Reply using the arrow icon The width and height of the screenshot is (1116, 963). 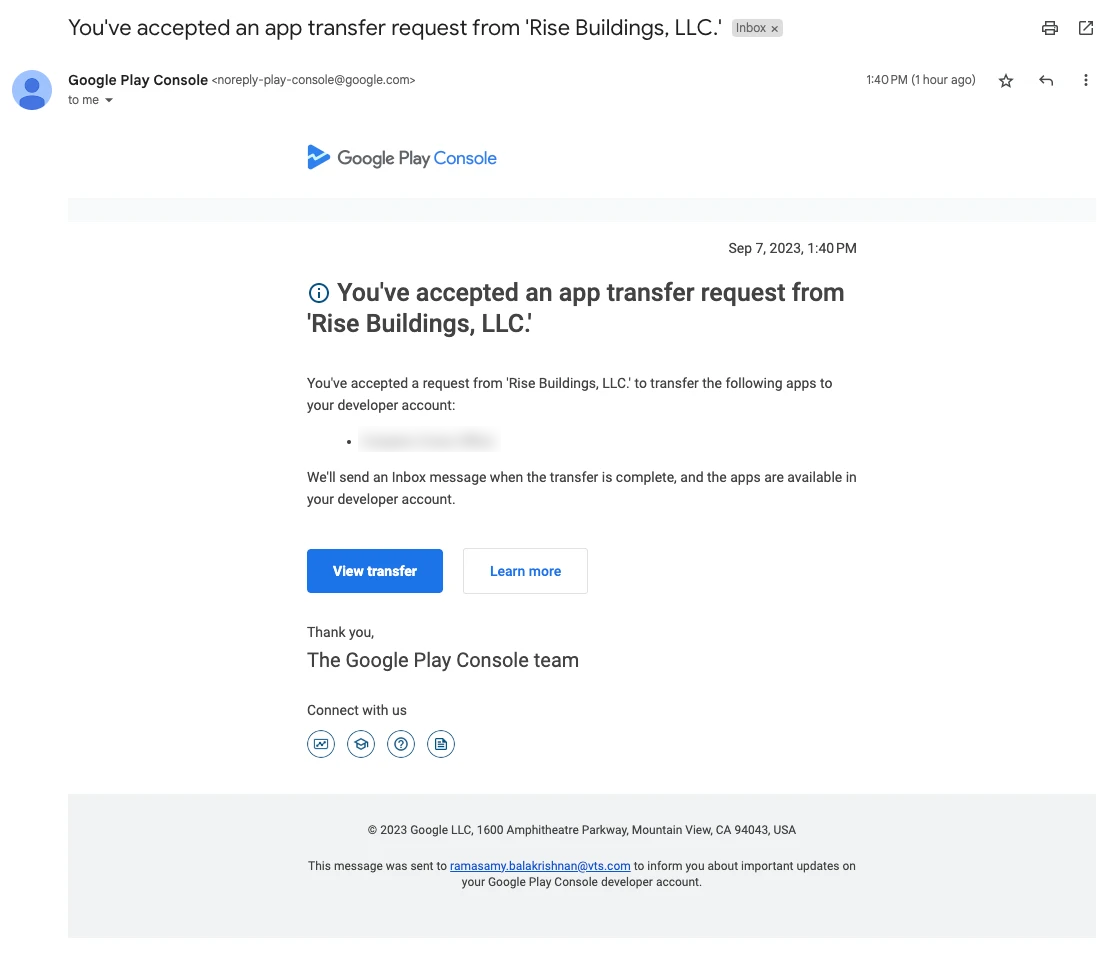[x=1046, y=80]
